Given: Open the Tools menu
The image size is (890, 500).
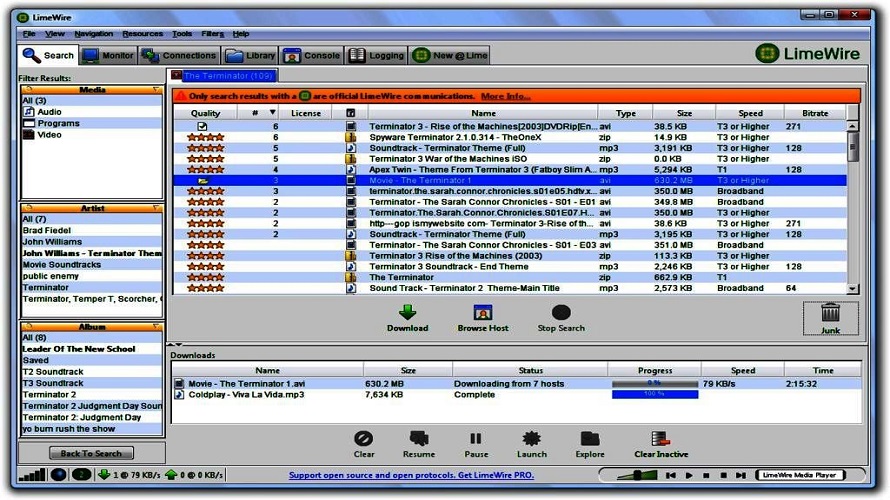Looking at the screenshot, I should pos(182,34).
